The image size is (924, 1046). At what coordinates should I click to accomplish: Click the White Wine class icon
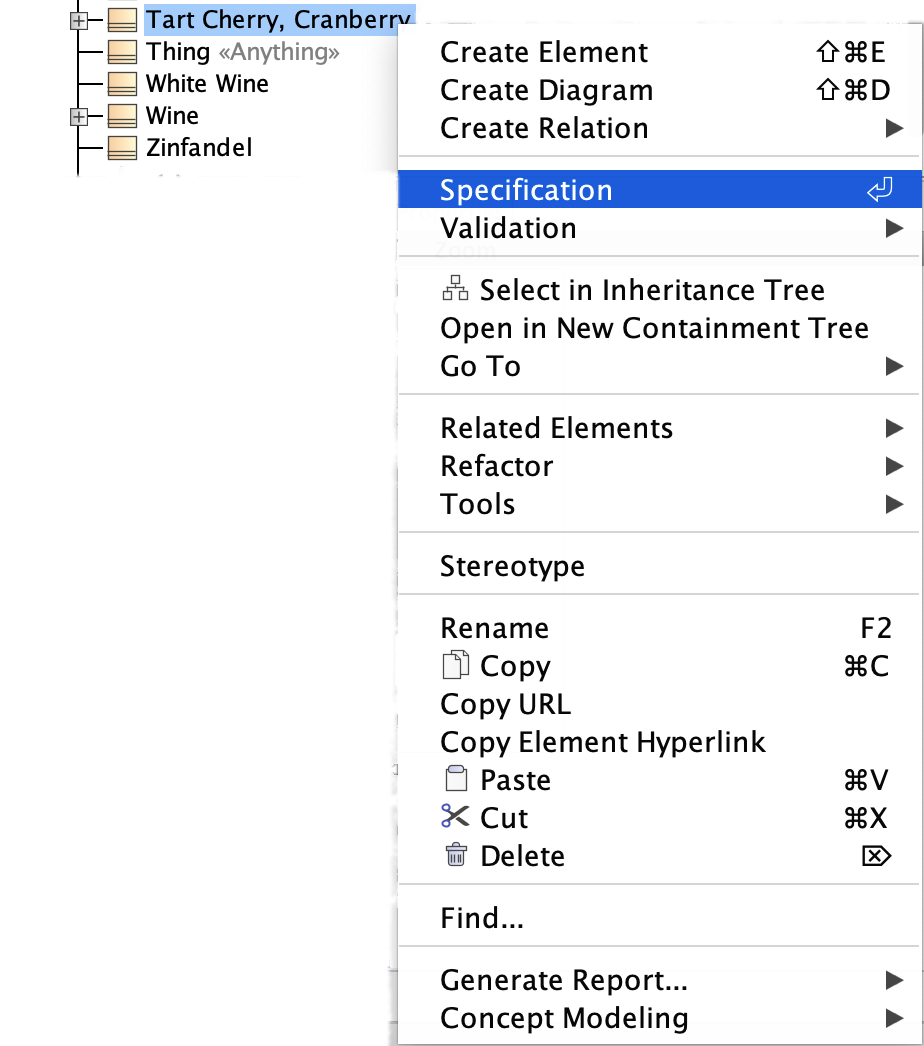[x=122, y=84]
